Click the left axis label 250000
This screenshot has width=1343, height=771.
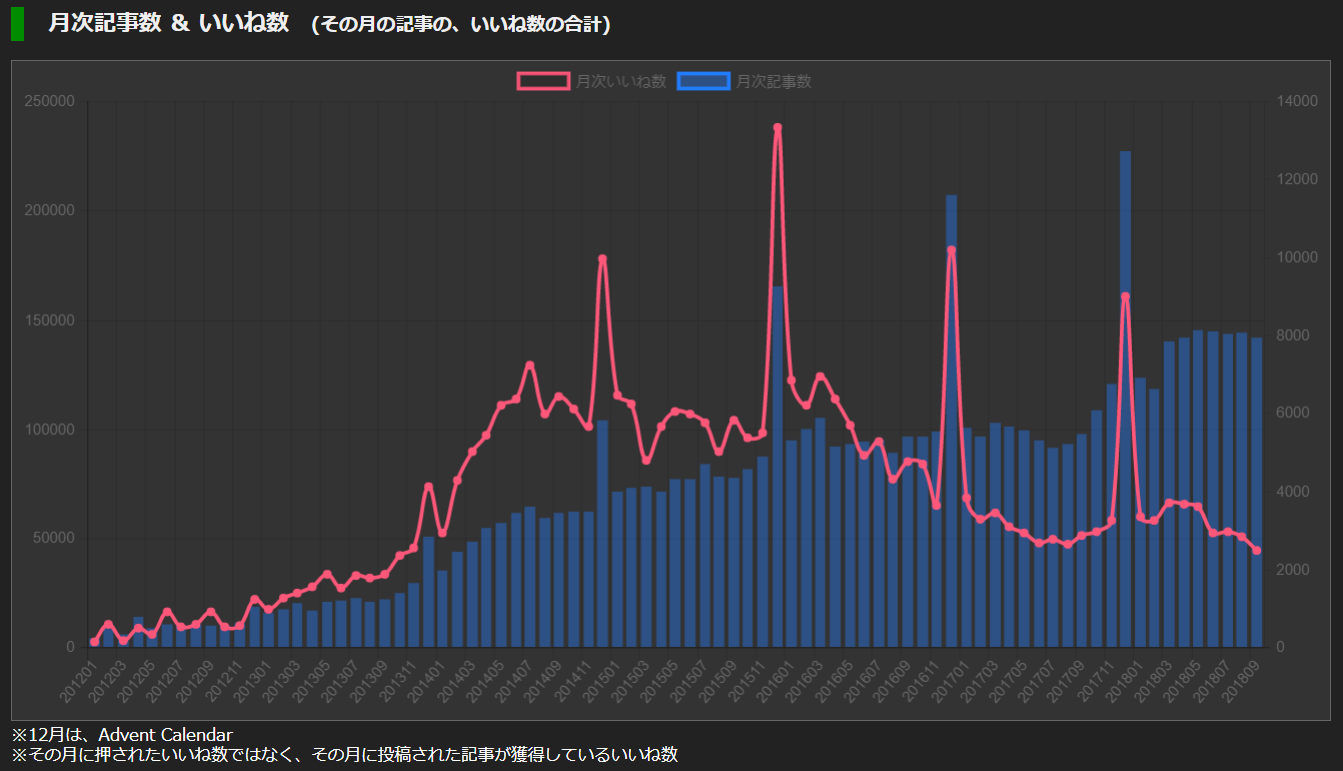pos(51,101)
